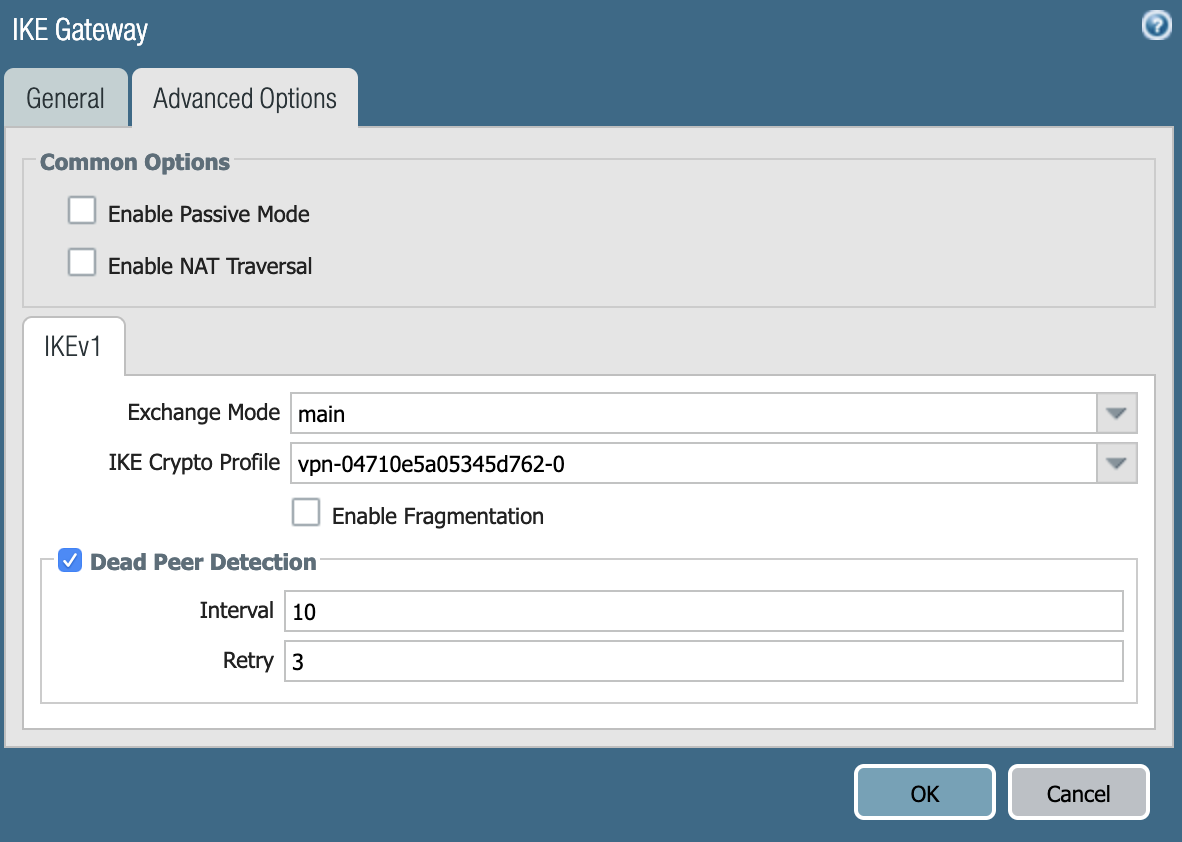1182x842 pixels.
Task: Click the Enable NAT Traversal label text
Action: click(210, 266)
